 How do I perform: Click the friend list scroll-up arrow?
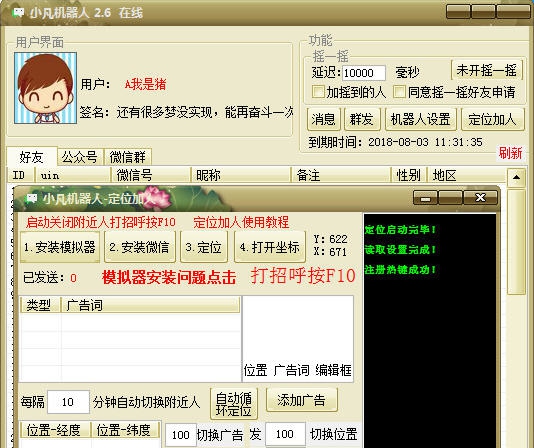click(x=516, y=177)
